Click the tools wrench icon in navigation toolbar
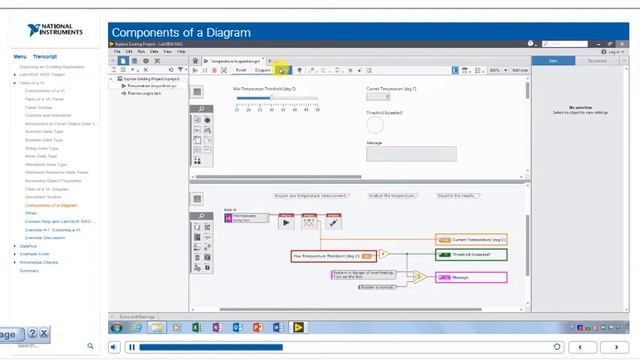The width and height of the screenshot is (640, 360). (157, 61)
